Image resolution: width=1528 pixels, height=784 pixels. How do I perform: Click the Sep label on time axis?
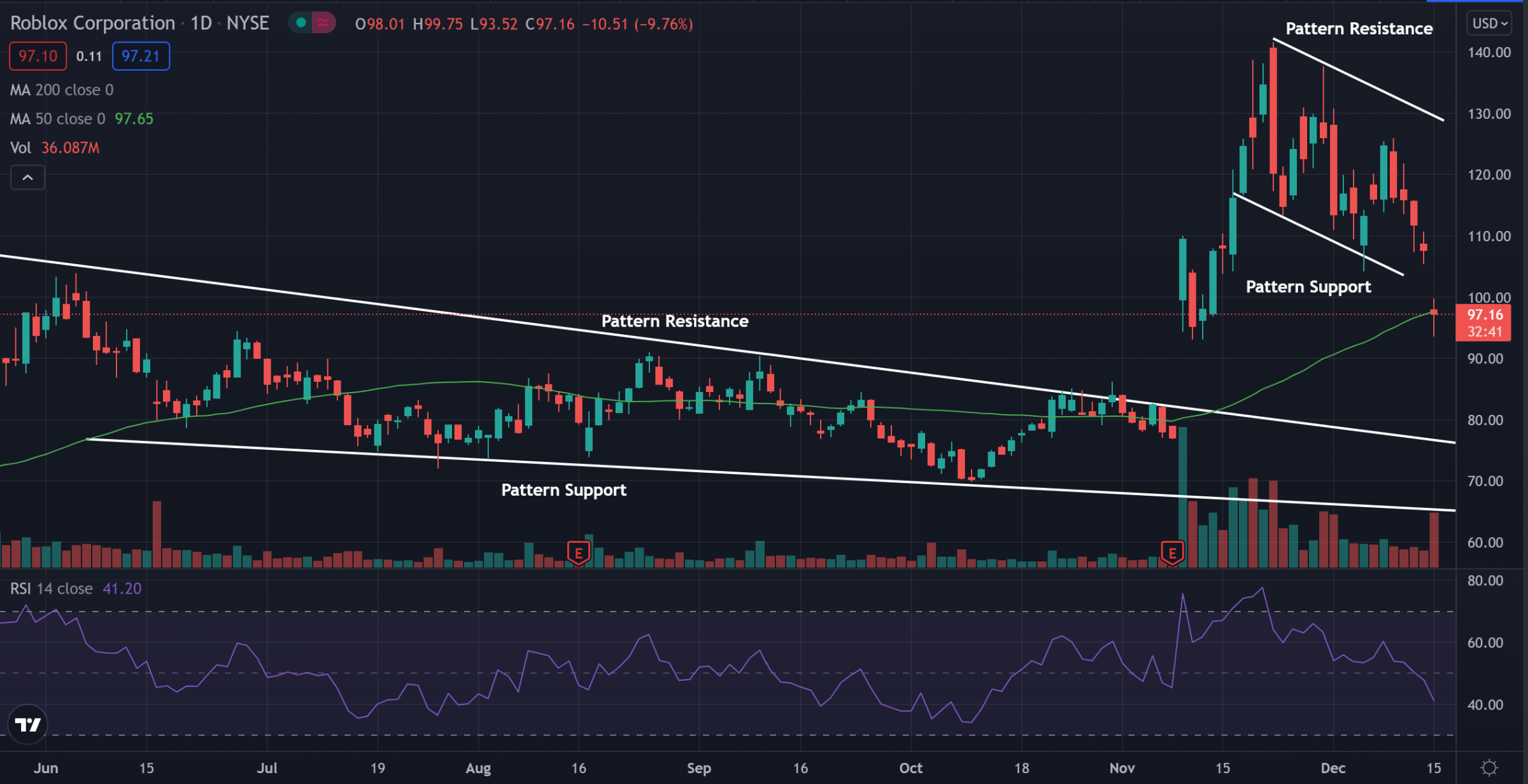698,768
